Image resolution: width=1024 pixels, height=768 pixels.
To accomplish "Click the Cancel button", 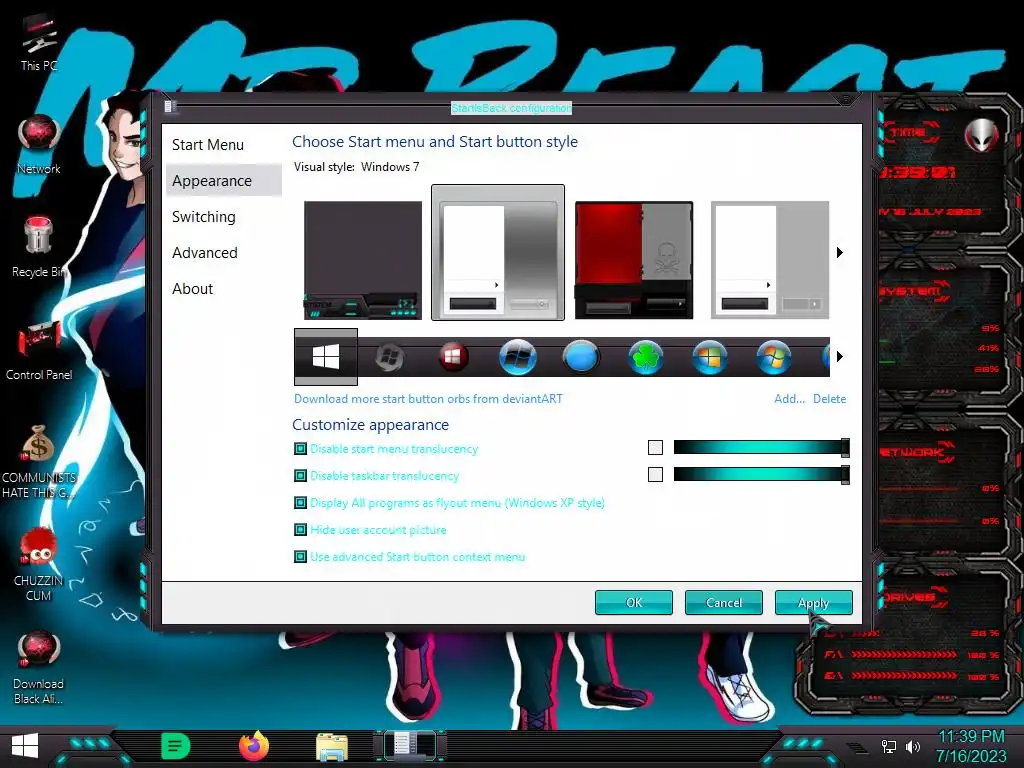I will pos(724,602).
